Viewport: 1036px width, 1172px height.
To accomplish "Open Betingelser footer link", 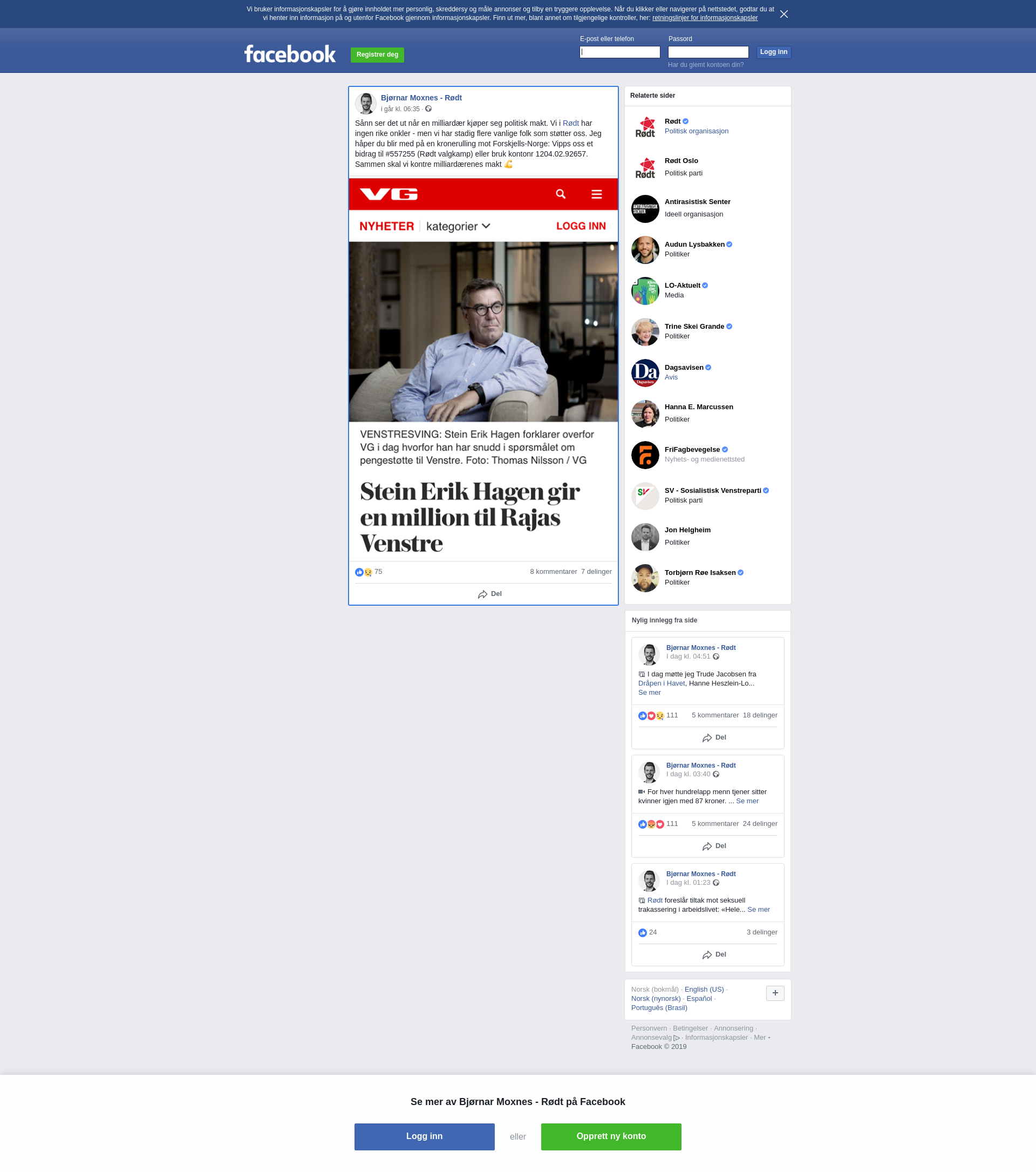I will pyautogui.click(x=690, y=1028).
